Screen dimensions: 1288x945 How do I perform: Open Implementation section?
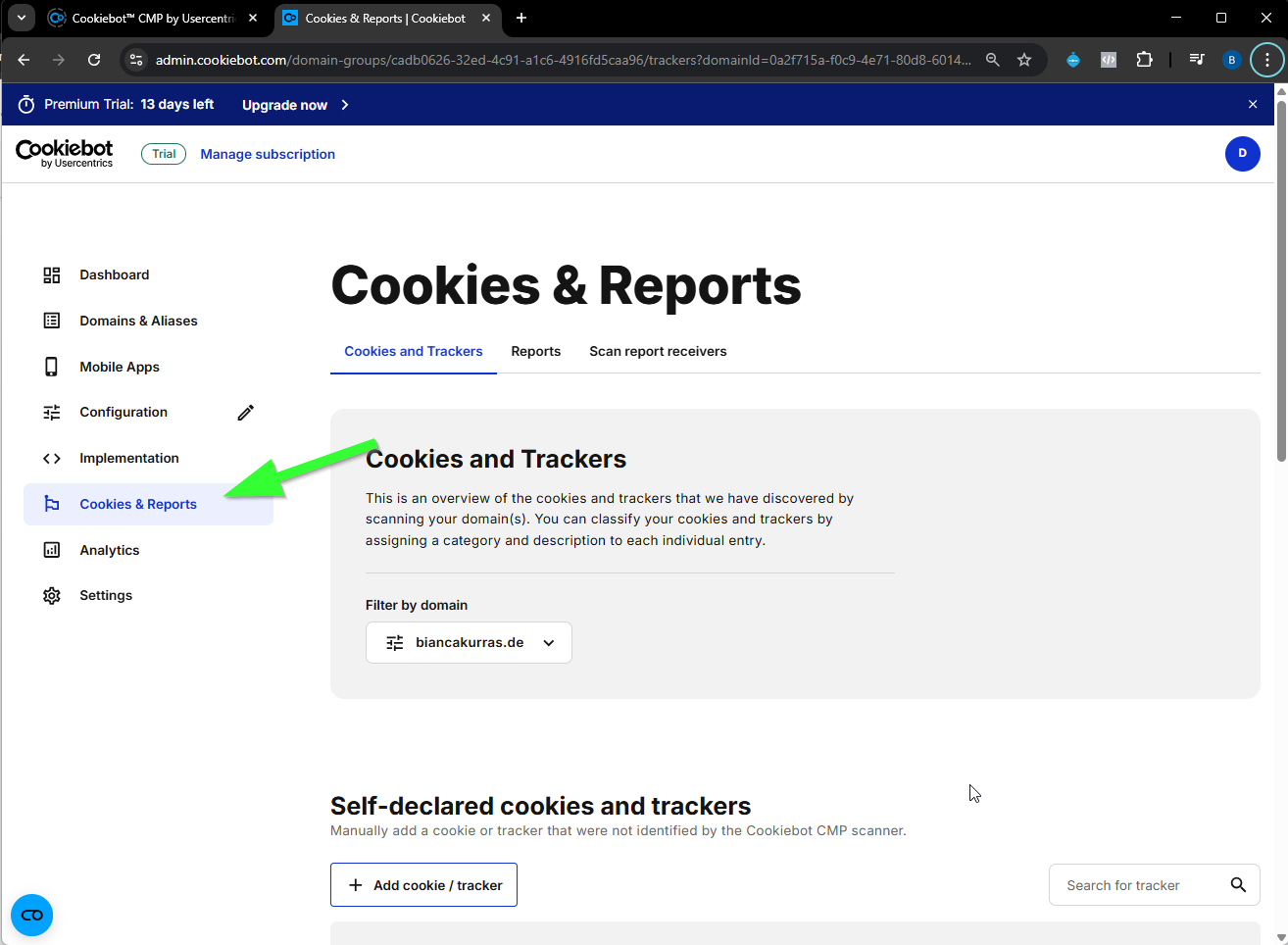tap(129, 459)
